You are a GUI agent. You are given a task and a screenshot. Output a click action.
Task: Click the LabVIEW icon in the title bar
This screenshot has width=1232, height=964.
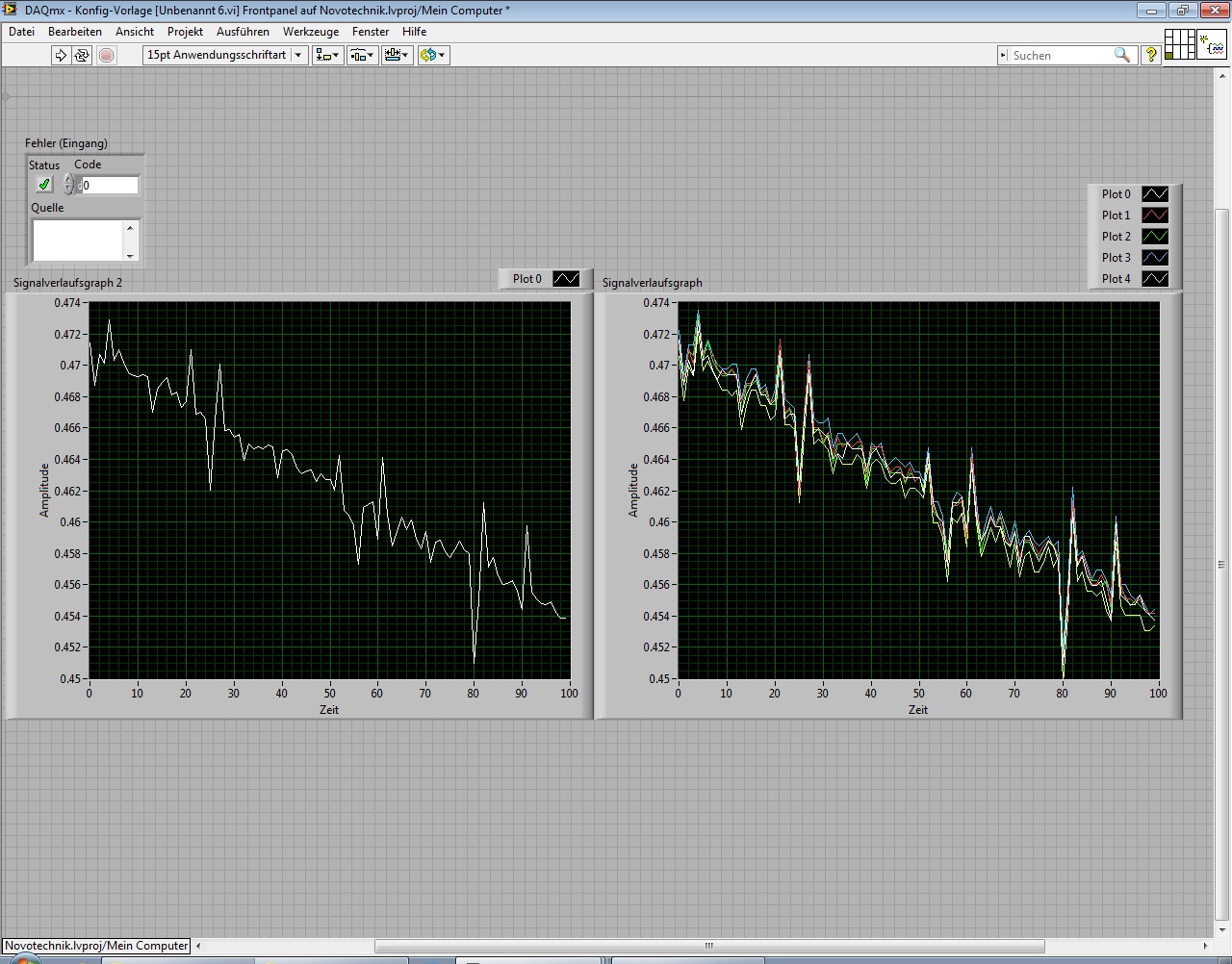click(12, 10)
